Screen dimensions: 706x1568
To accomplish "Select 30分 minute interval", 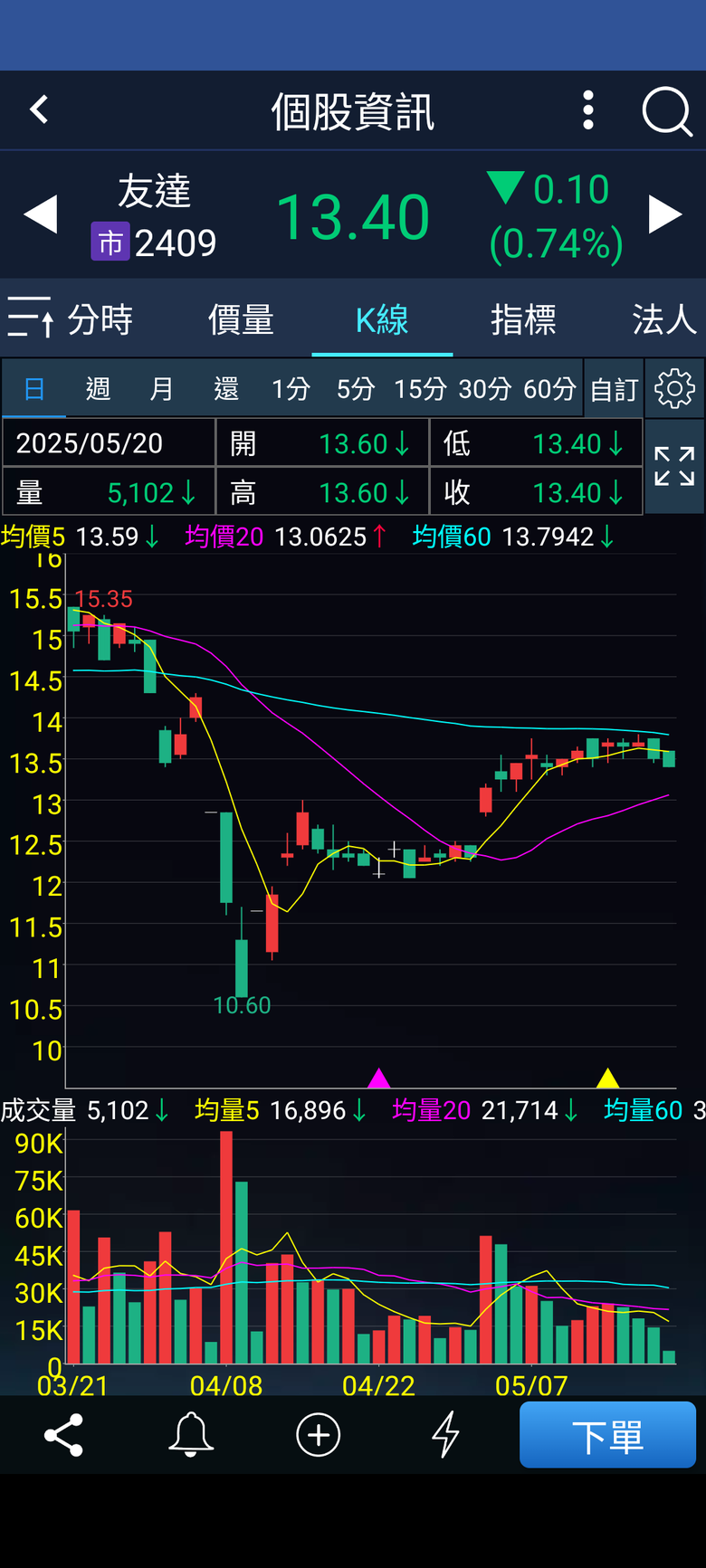I will (x=485, y=389).
